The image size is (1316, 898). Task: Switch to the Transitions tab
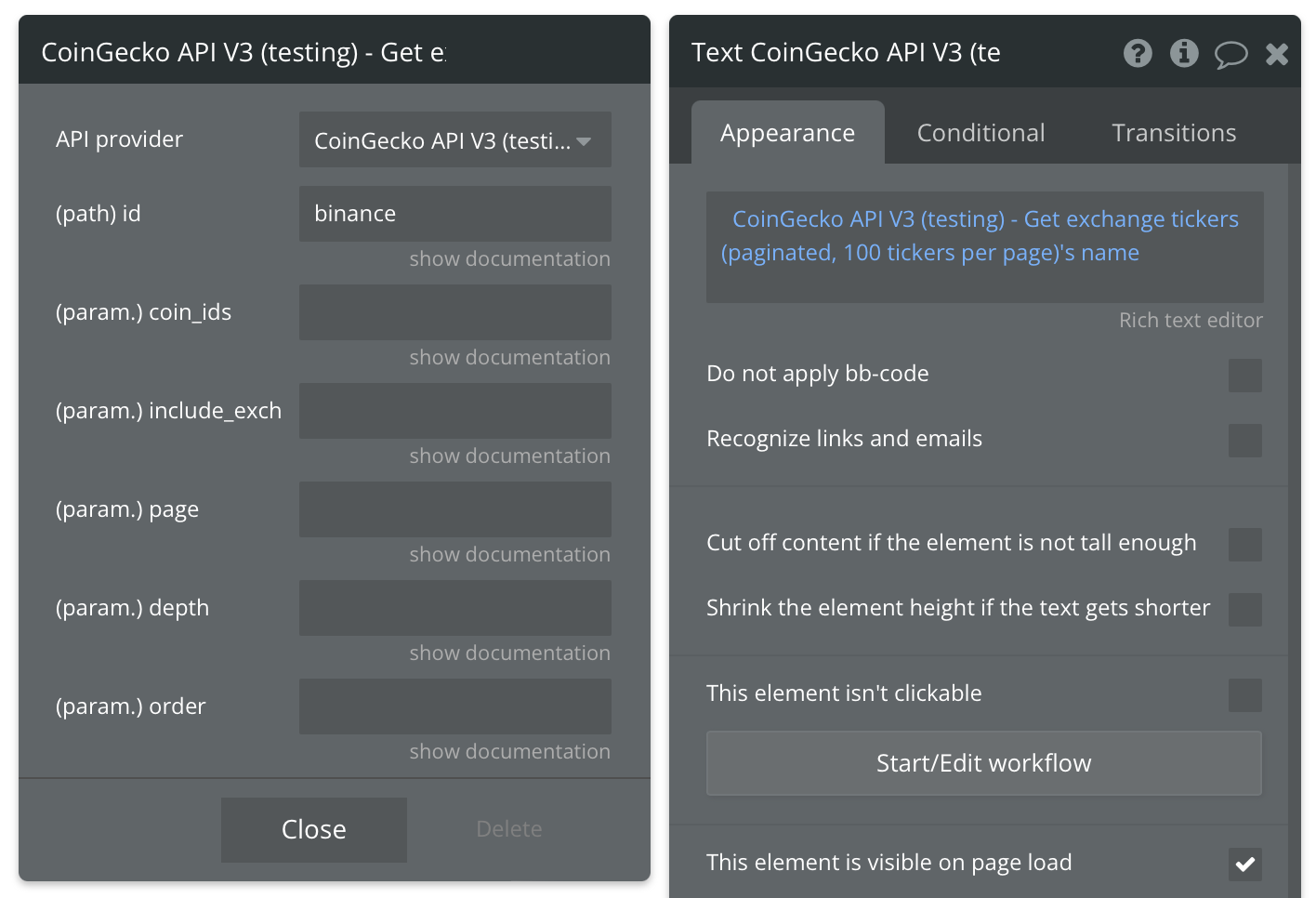pyautogui.click(x=1174, y=133)
